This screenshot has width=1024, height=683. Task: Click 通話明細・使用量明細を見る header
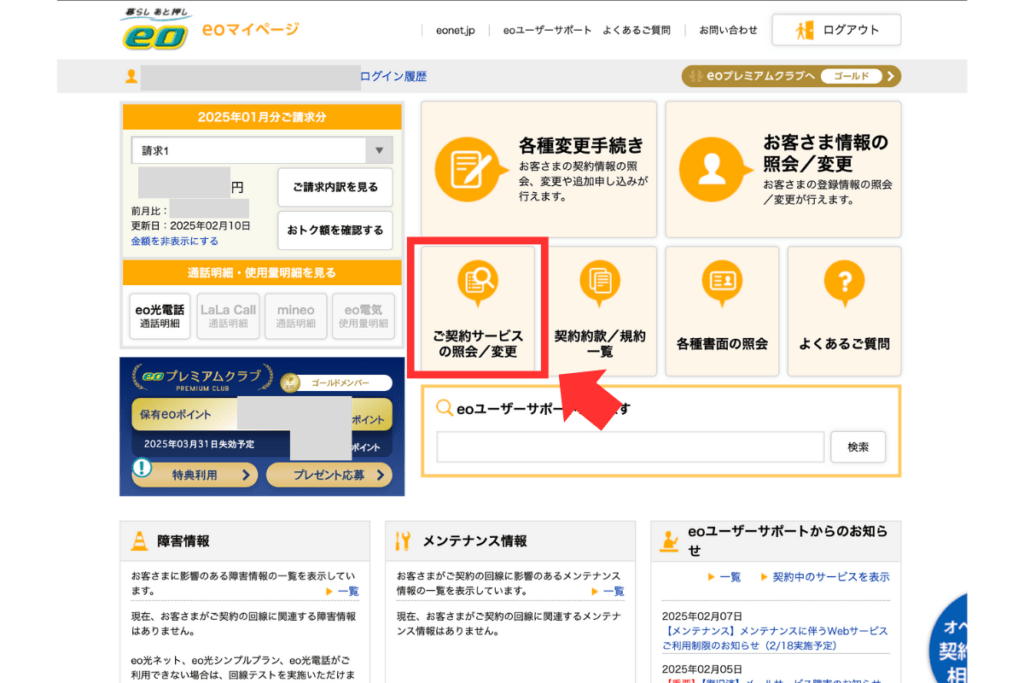click(262, 273)
